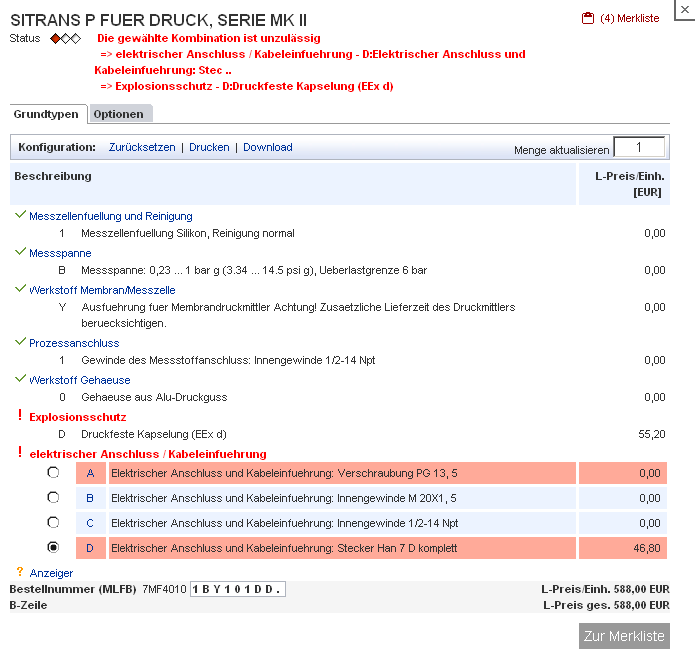Click text 'Messzellenfuellung Silikon, Reinigung normal'
Image resolution: width=695 pixels, height=659 pixels.
click(x=188, y=234)
